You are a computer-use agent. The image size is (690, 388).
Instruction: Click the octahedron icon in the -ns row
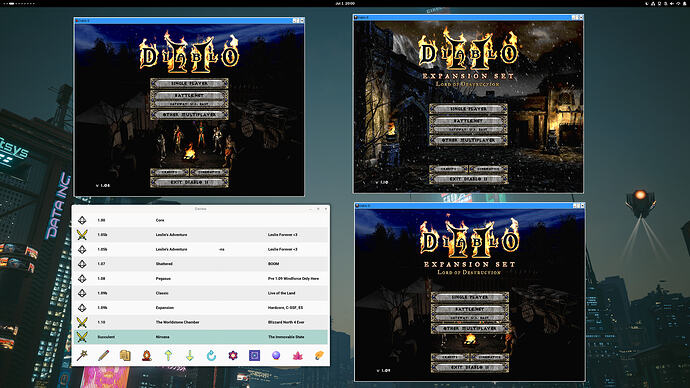82,249
